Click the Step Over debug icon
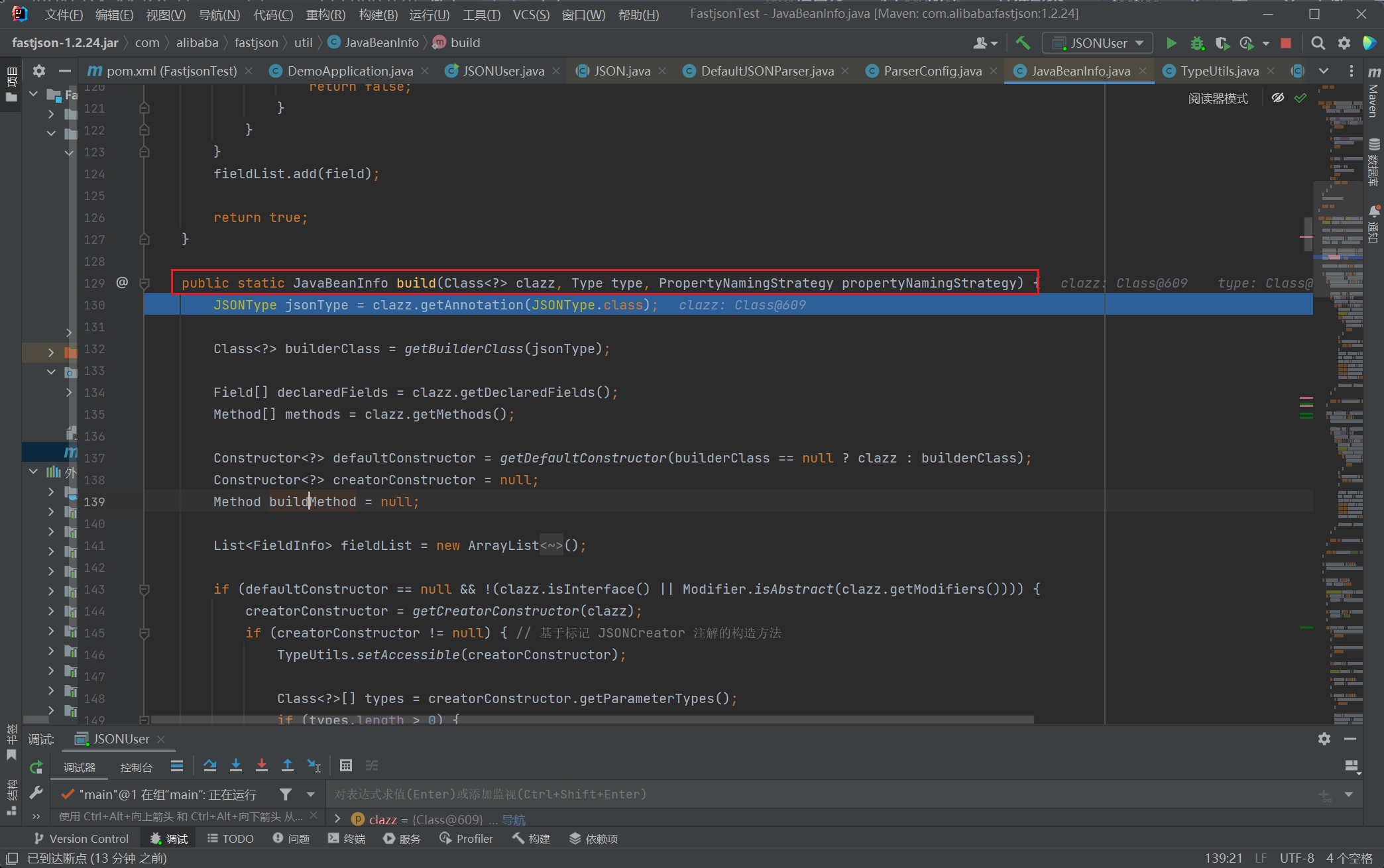 click(209, 766)
